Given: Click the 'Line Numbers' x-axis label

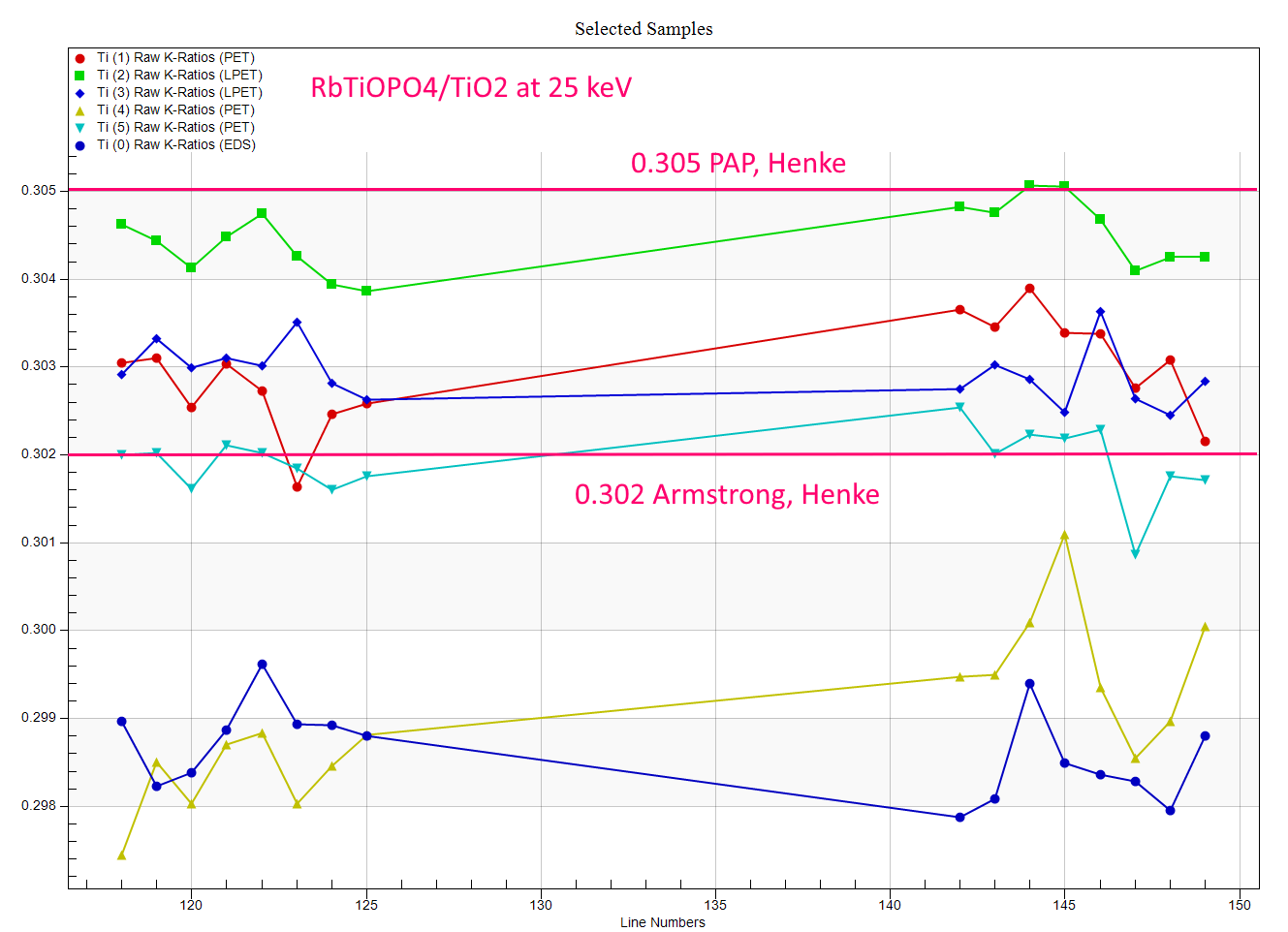Looking at the screenshot, I should (663, 922).
